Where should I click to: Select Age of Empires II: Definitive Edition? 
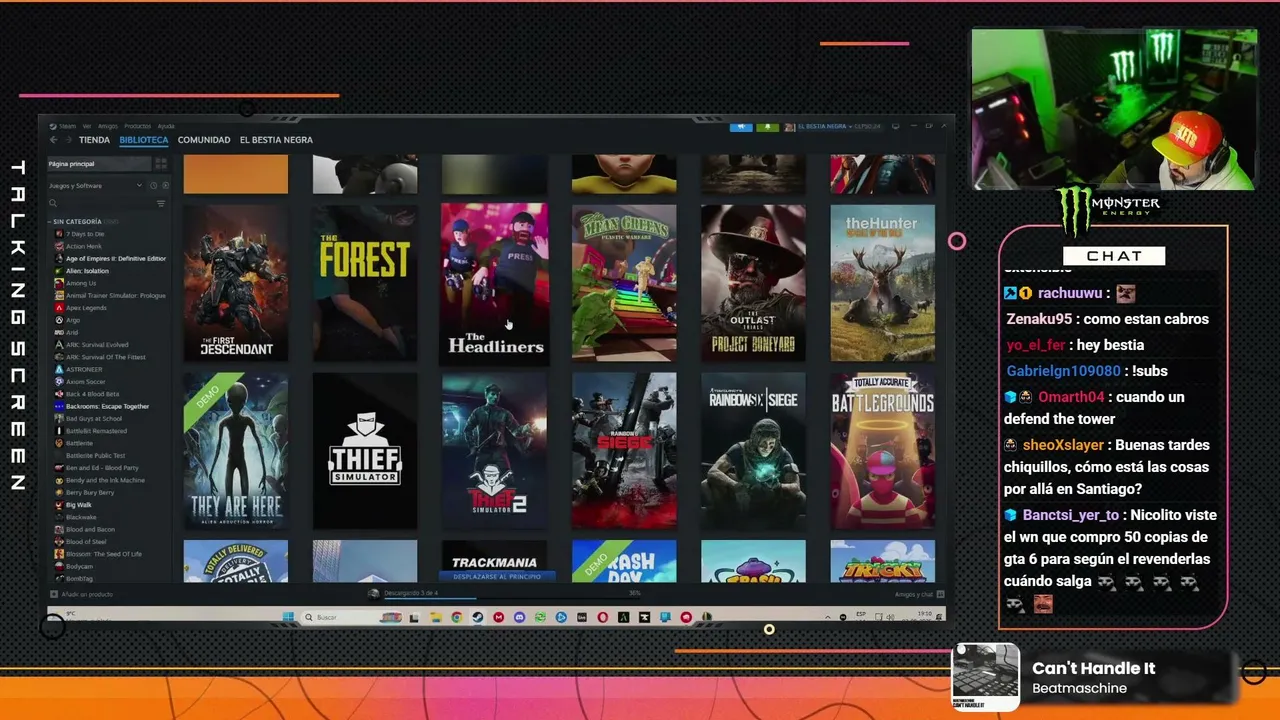pos(116,259)
